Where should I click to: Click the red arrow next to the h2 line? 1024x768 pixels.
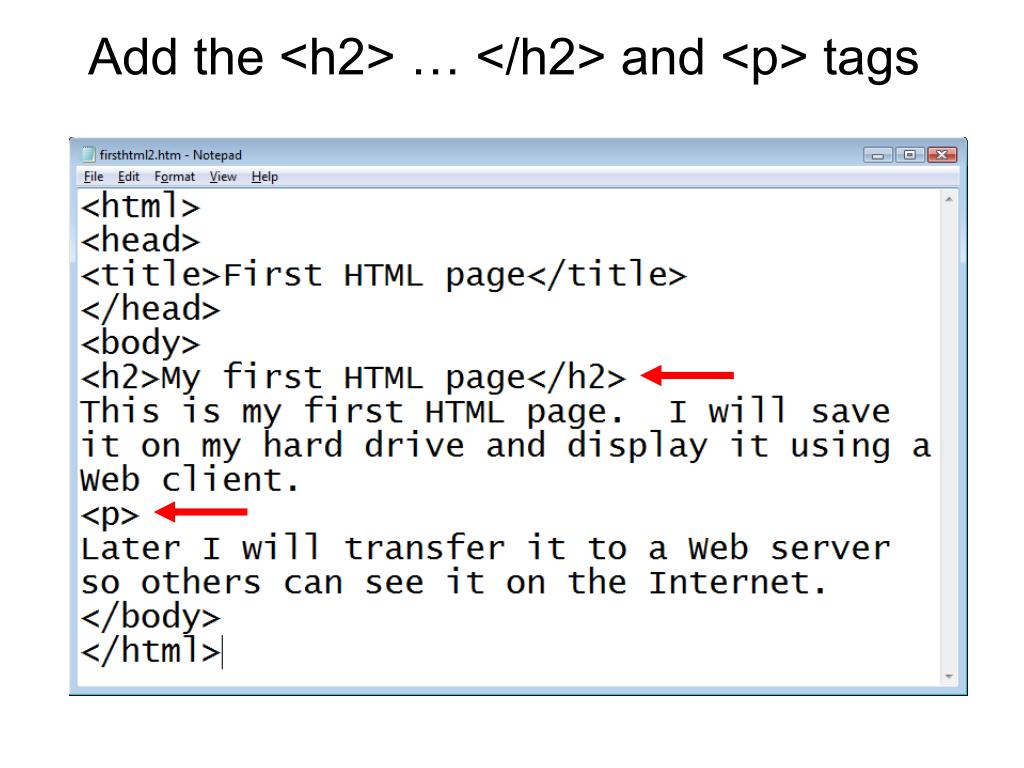(x=687, y=375)
